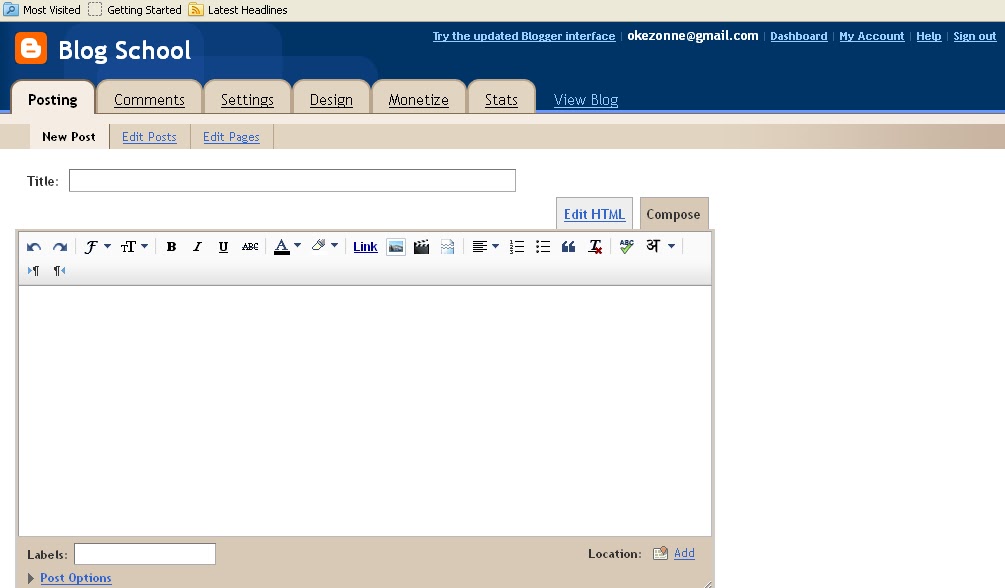Insert a video using clapperboard icon

(x=421, y=247)
